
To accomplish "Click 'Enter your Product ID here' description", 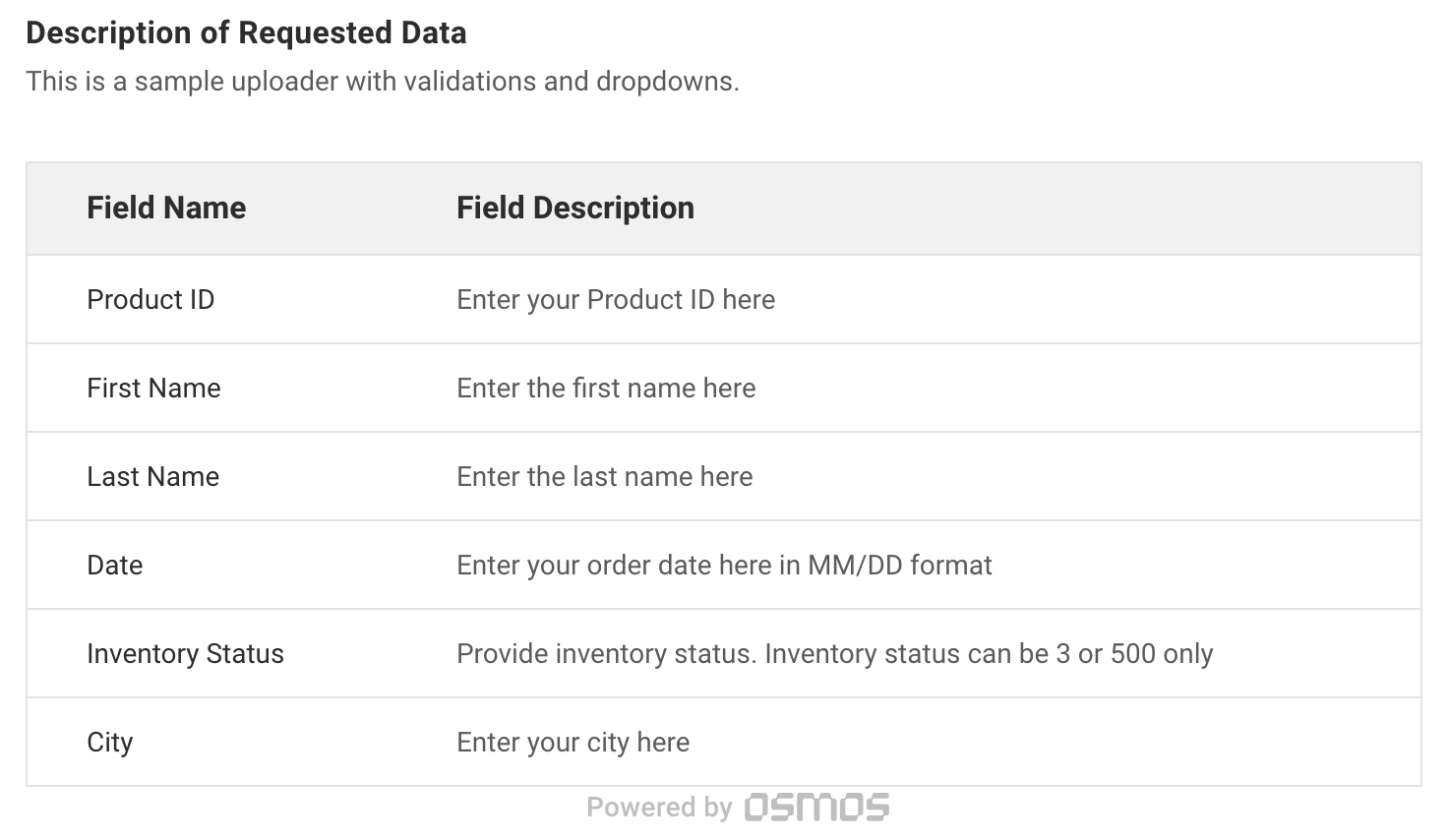I will click(x=616, y=300).
